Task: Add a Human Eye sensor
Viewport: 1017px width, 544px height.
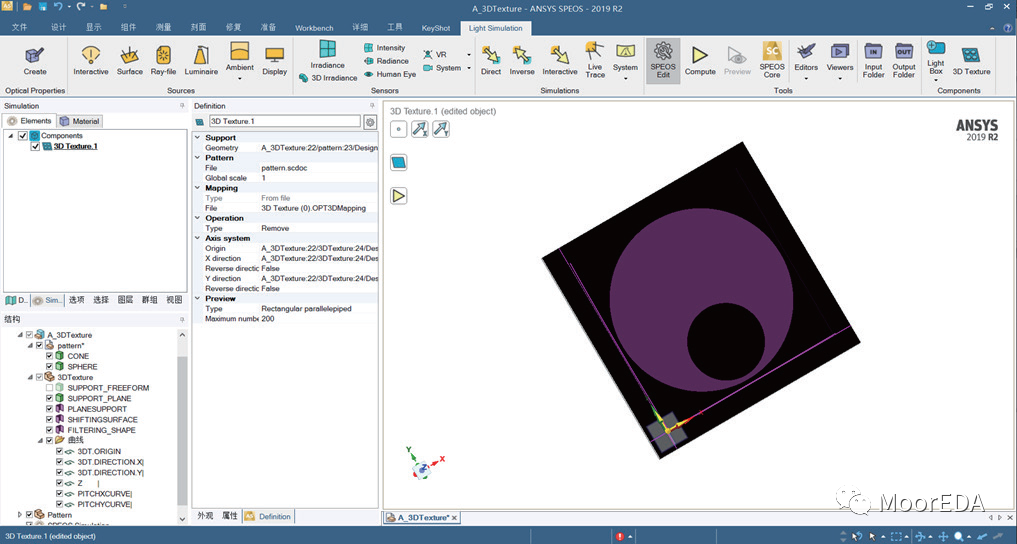Action: coord(390,74)
